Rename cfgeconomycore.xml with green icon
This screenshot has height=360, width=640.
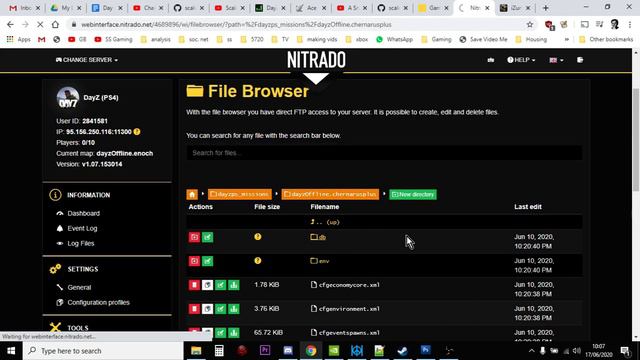point(220,285)
